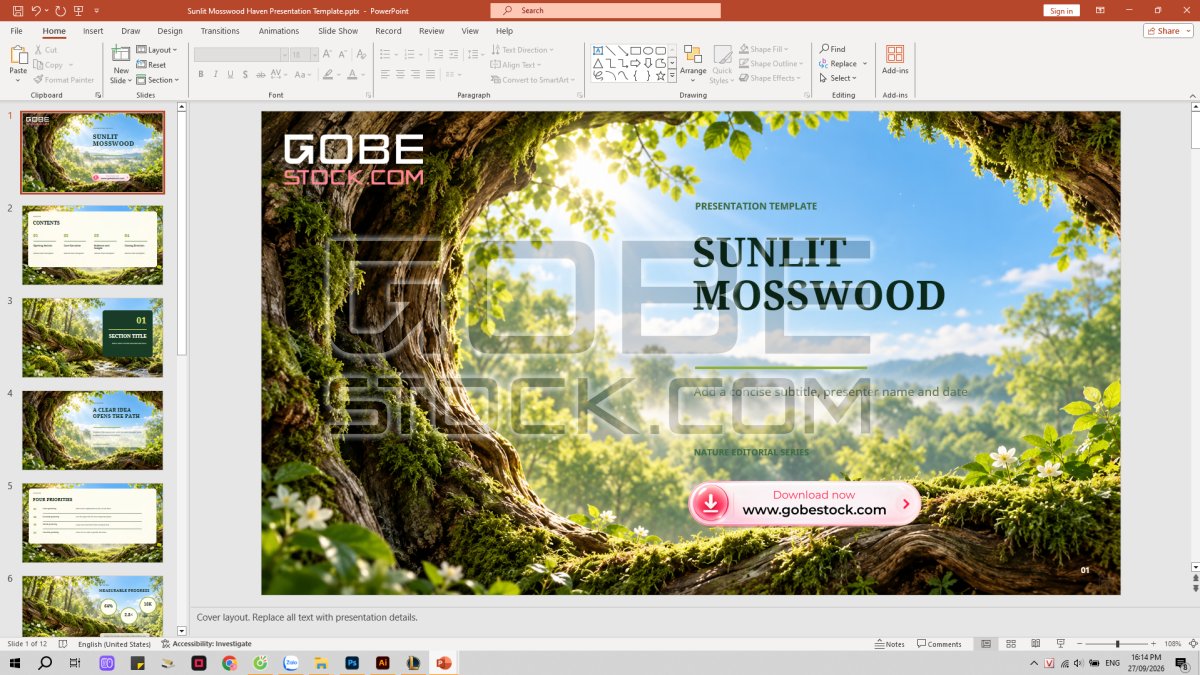The height and width of the screenshot is (675, 1200).
Task: Start Slide Show from status bar
Action: tap(1060, 644)
